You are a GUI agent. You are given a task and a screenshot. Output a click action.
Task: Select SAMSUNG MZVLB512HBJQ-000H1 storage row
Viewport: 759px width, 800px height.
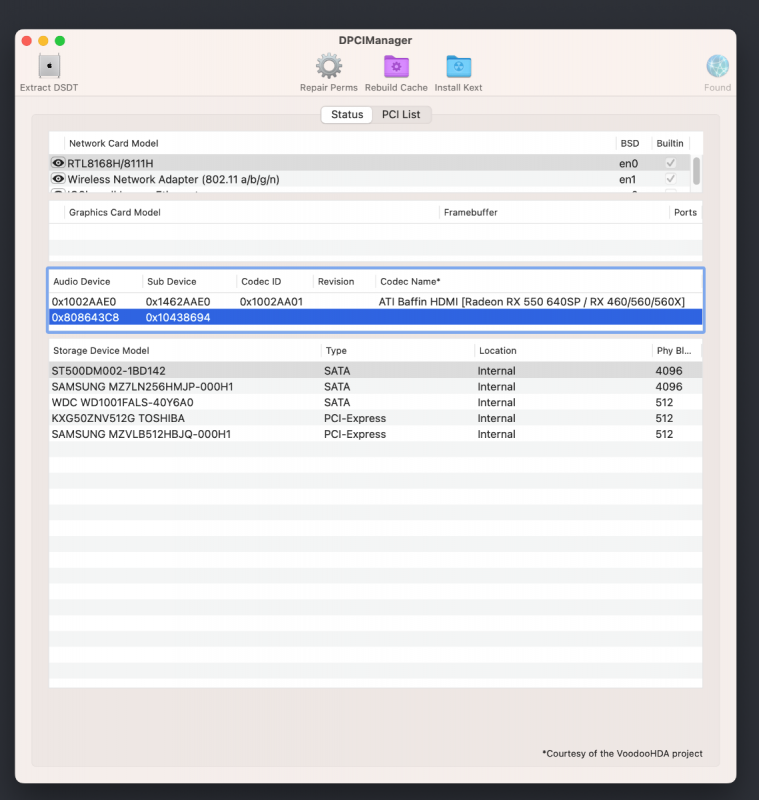[375, 434]
